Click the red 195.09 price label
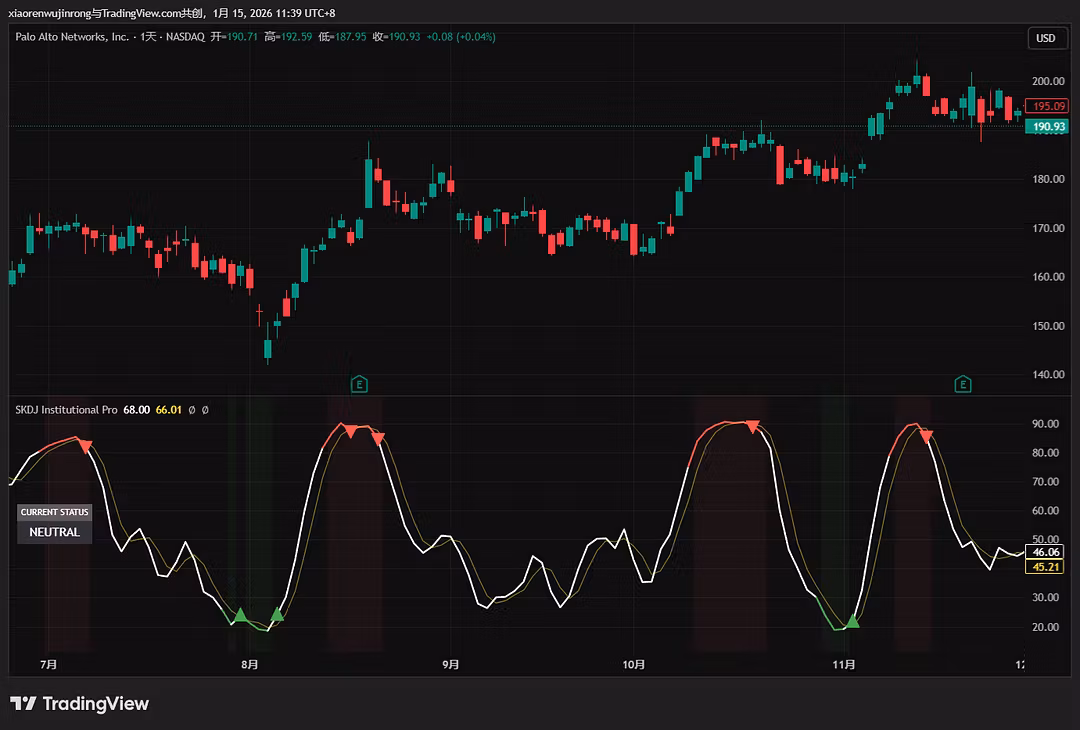This screenshot has height=730, width=1080. 1049,106
